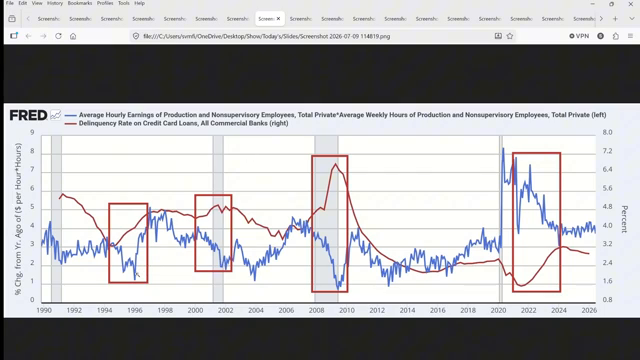Open the Firefox View icon left of tabs

(x=12, y=19)
